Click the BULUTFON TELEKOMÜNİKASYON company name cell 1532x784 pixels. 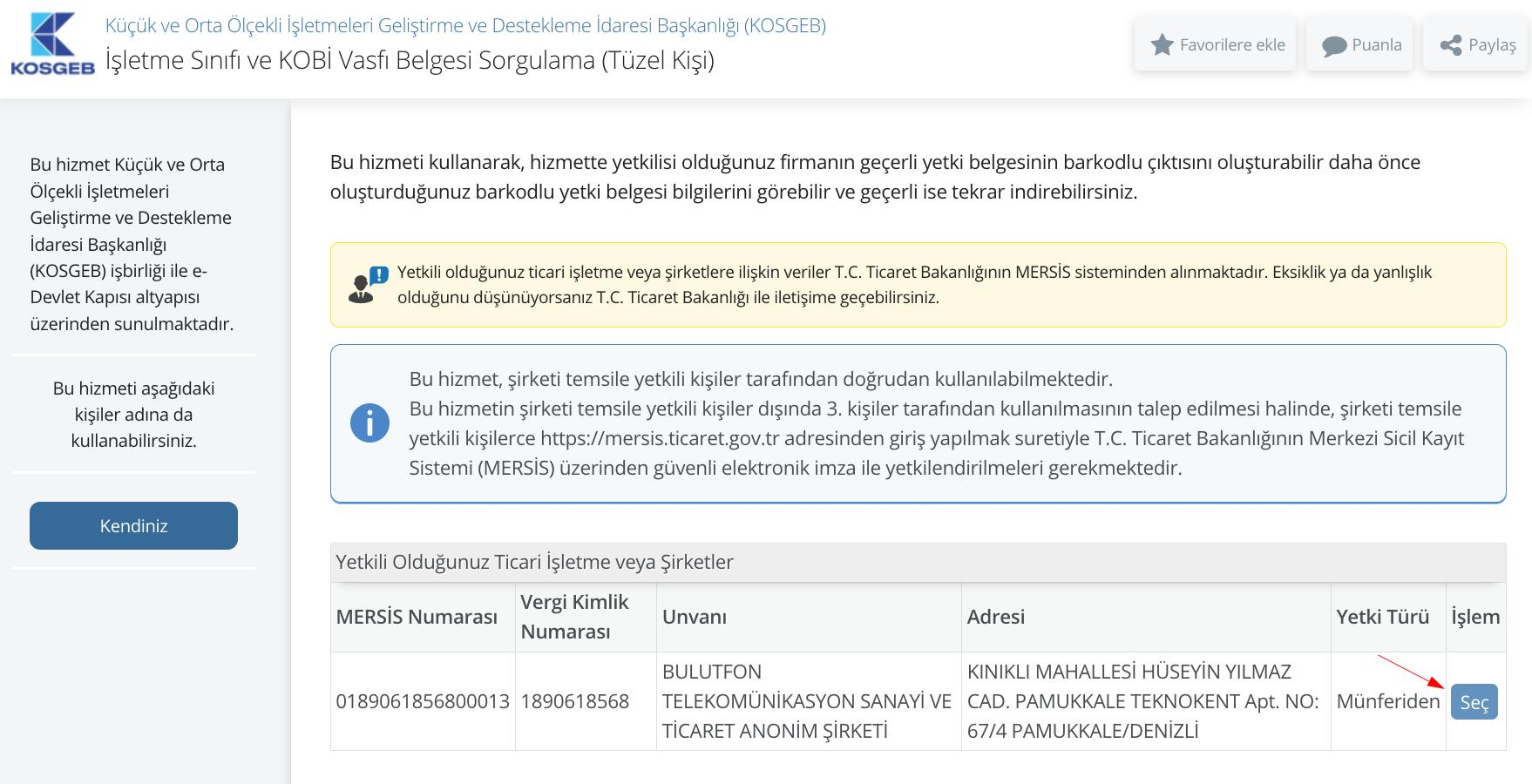(809, 701)
